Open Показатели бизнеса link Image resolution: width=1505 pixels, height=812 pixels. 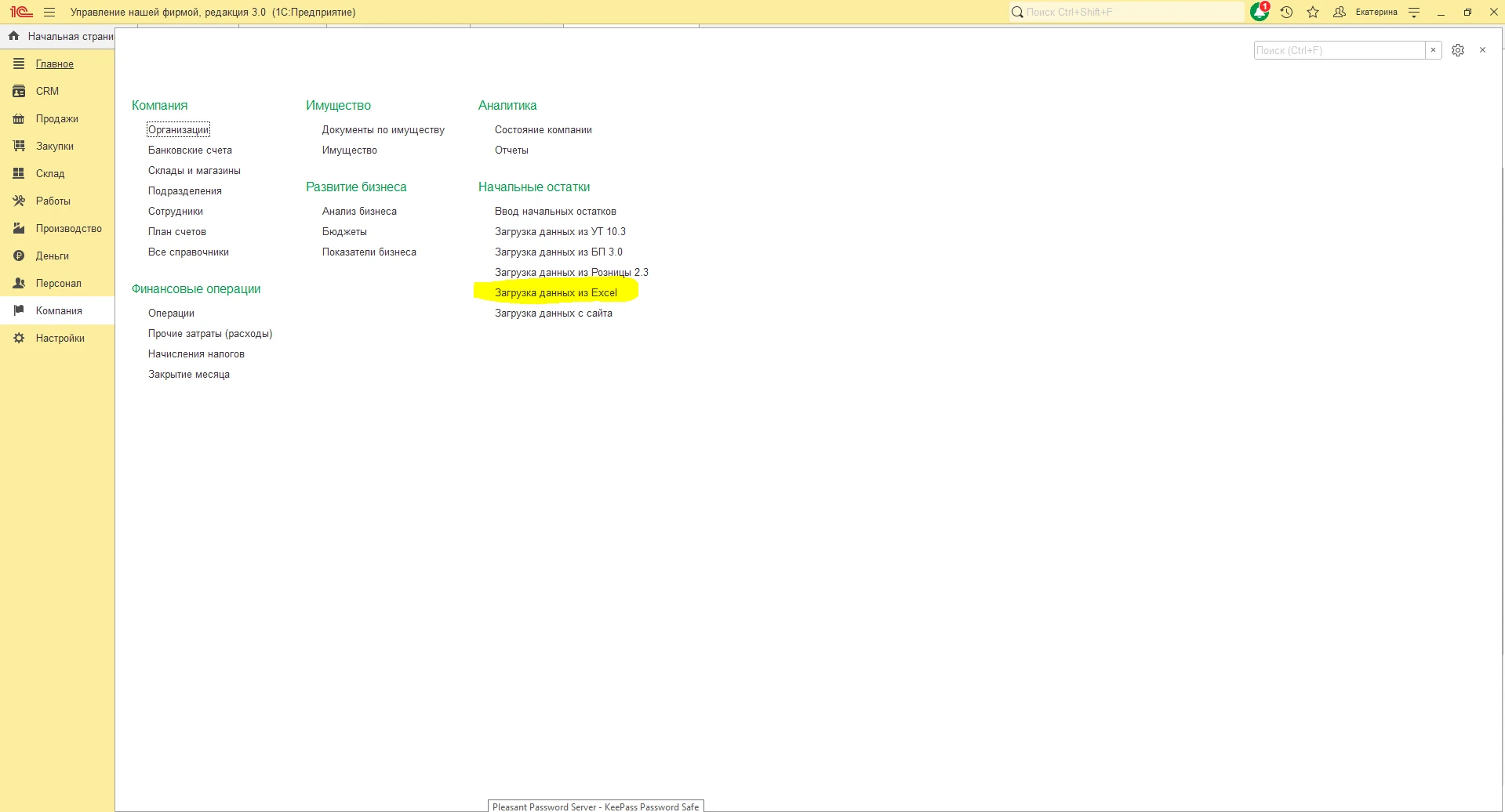pos(369,252)
